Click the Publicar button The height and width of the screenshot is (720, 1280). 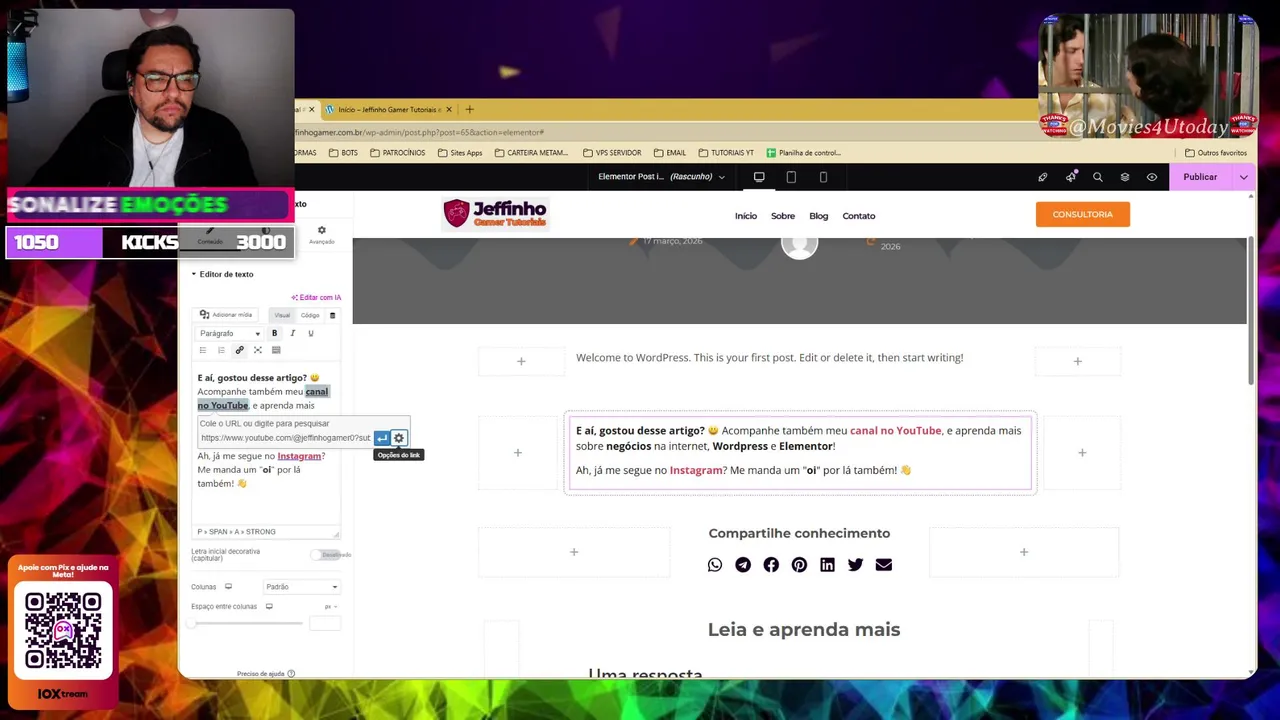coord(1200,177)
